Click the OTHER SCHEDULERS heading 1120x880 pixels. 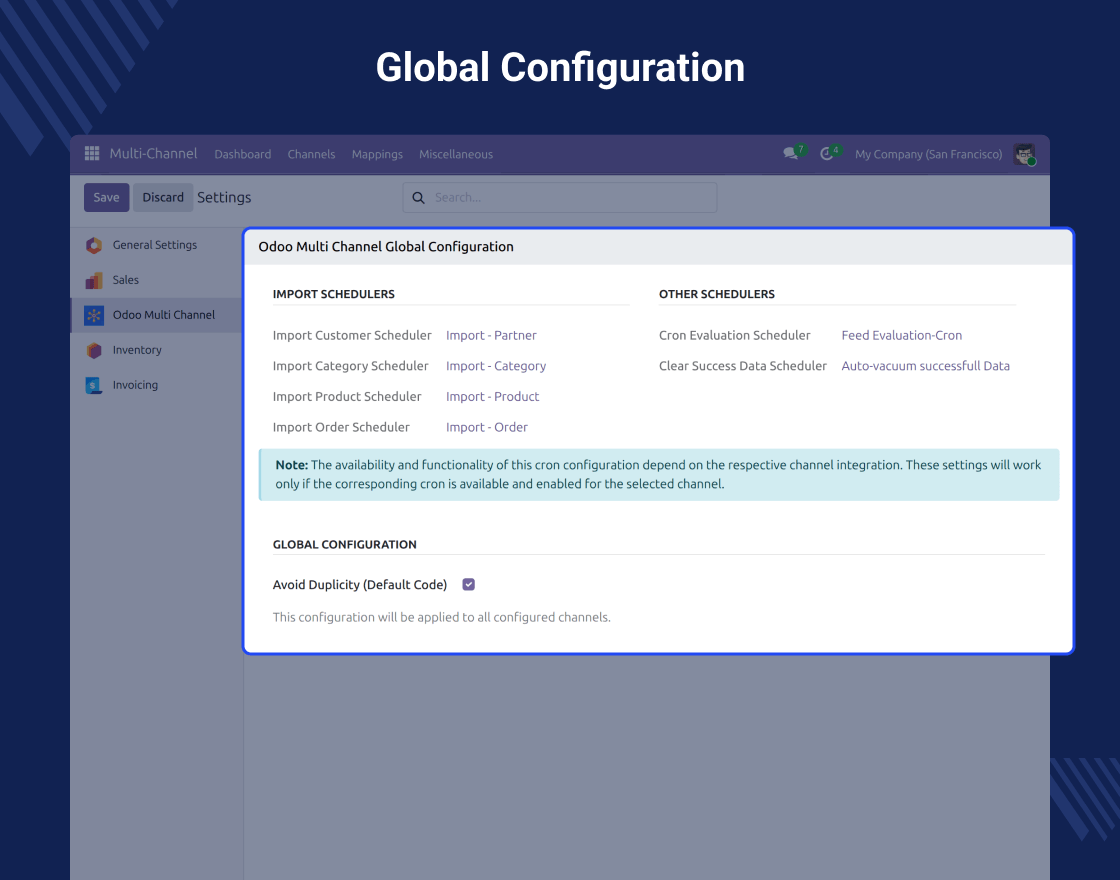pyautogui.click(x=716, y=294)
